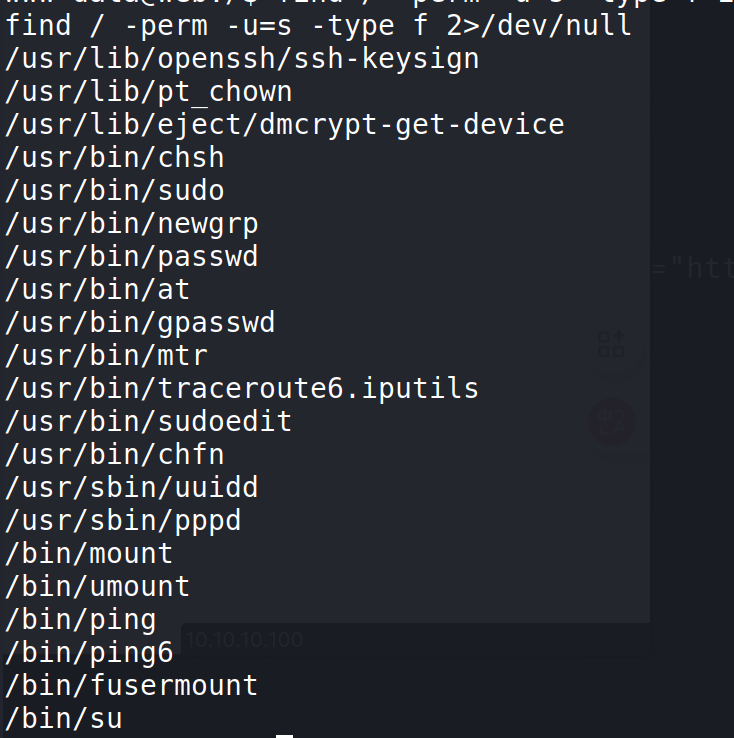Click the /bin/fusermount output line
The height and width of the screenshot is (738, 734).
132,686
